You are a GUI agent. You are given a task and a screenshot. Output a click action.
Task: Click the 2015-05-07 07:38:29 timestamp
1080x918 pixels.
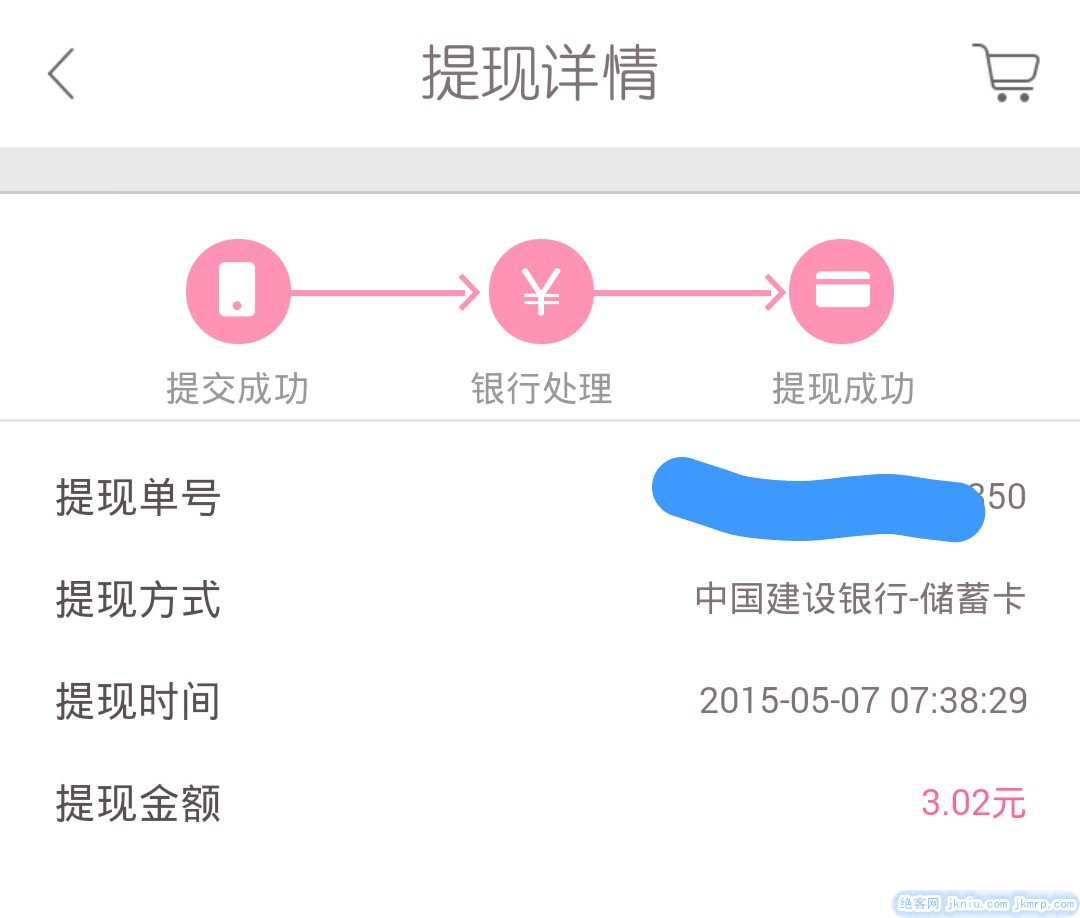[863, 701]
